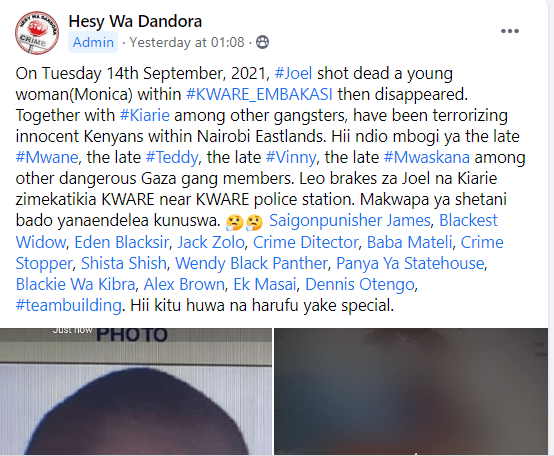
Task: Open the blurred right photo thumbnail
Action: pos(411,391)
